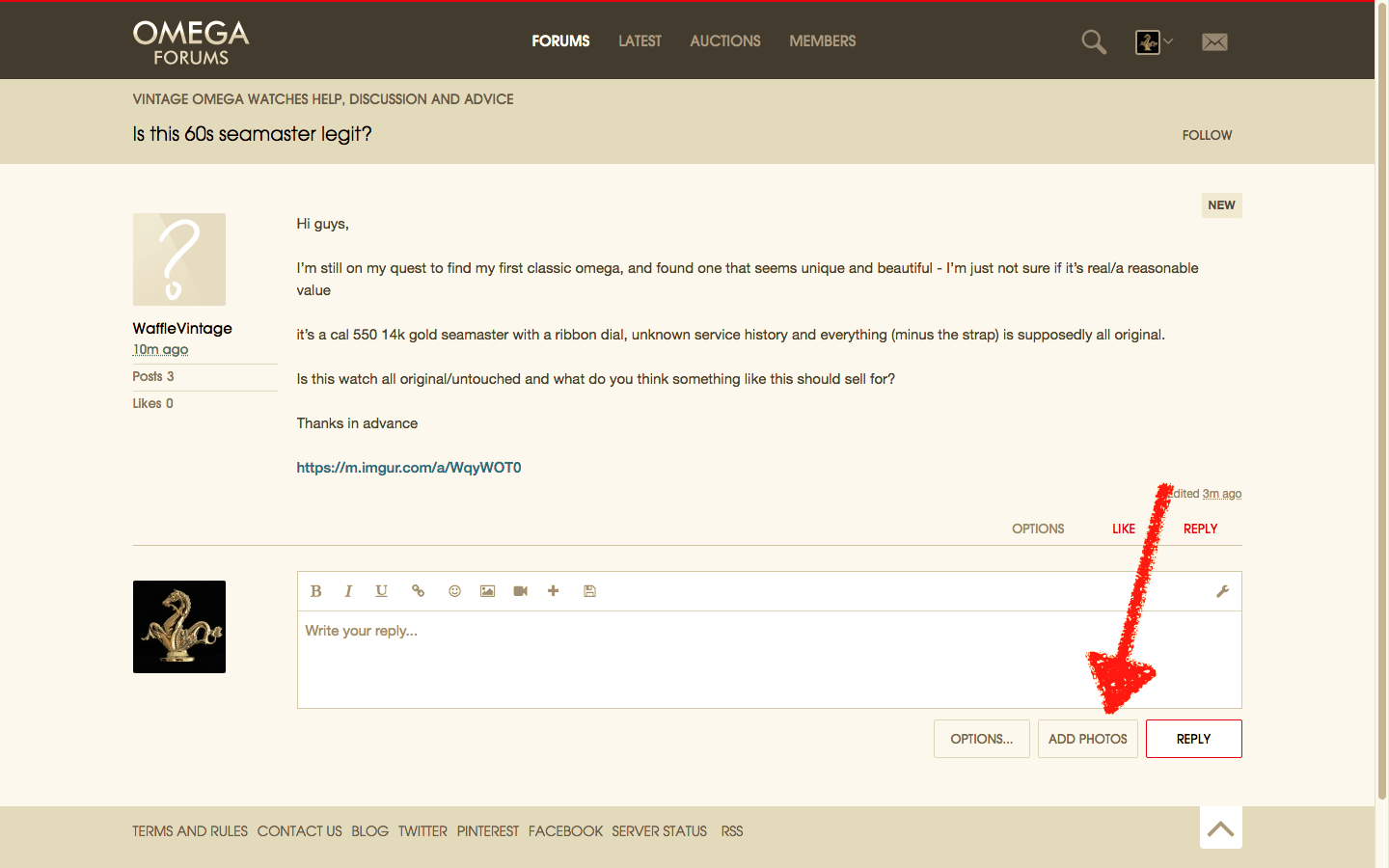
Task: Click the scroll-to-top chevron button
Action: pos(1220,828)
